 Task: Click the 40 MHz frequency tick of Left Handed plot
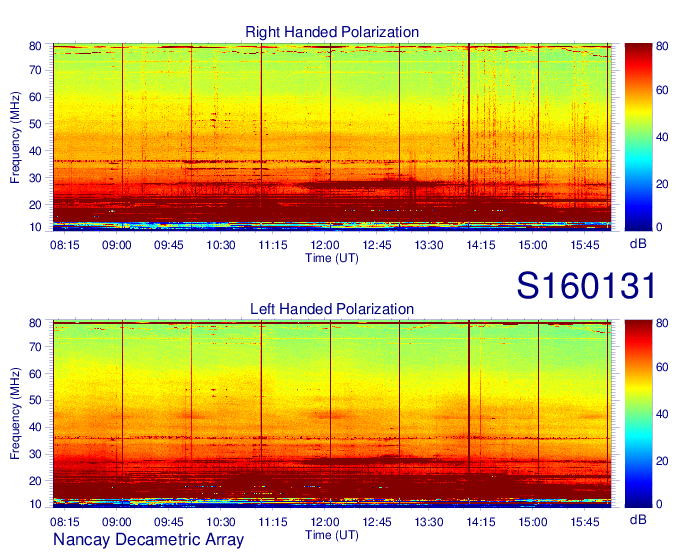35,428
